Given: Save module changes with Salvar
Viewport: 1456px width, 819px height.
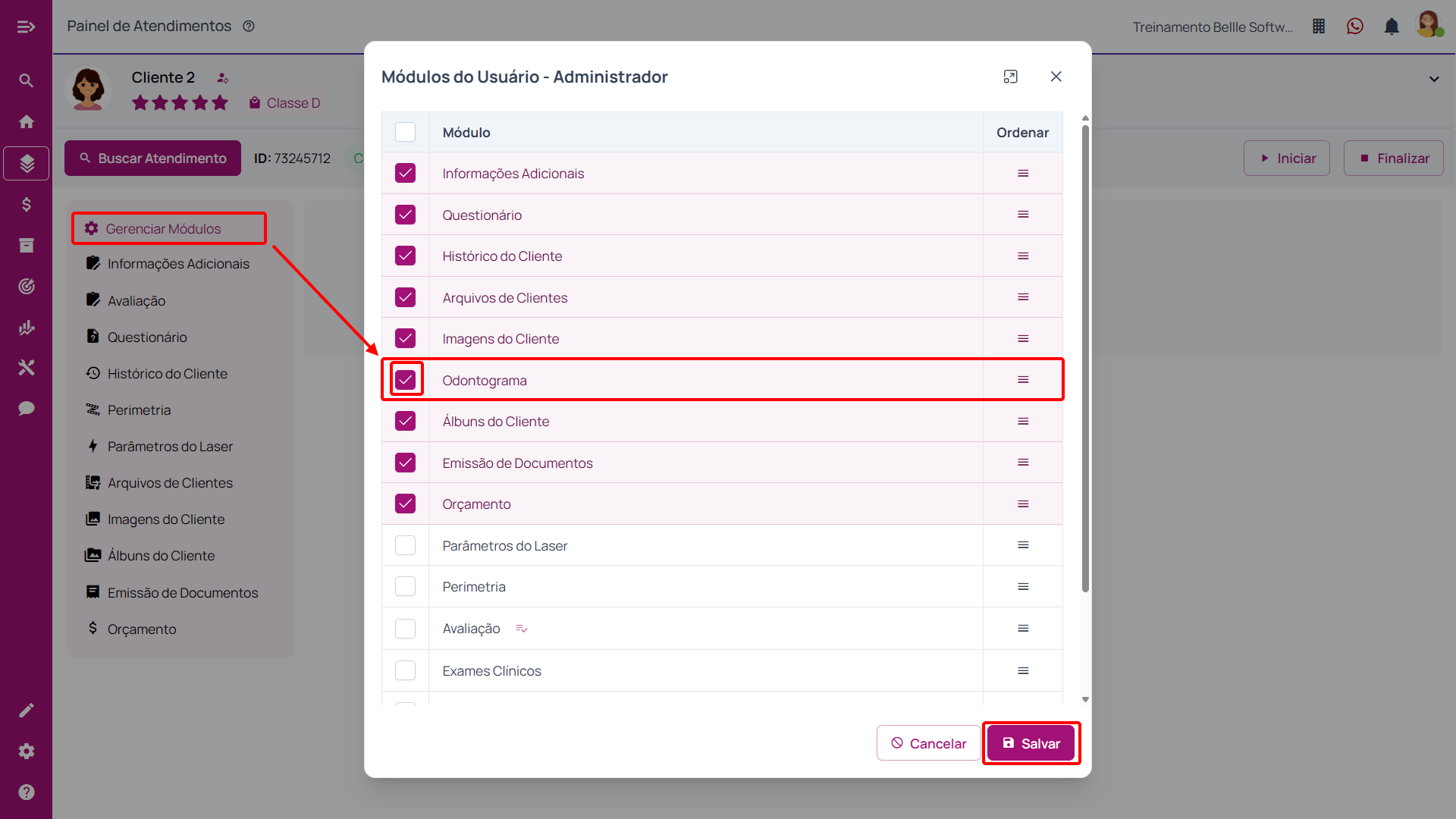Looking at the screenshot, I should point(1031,743).
